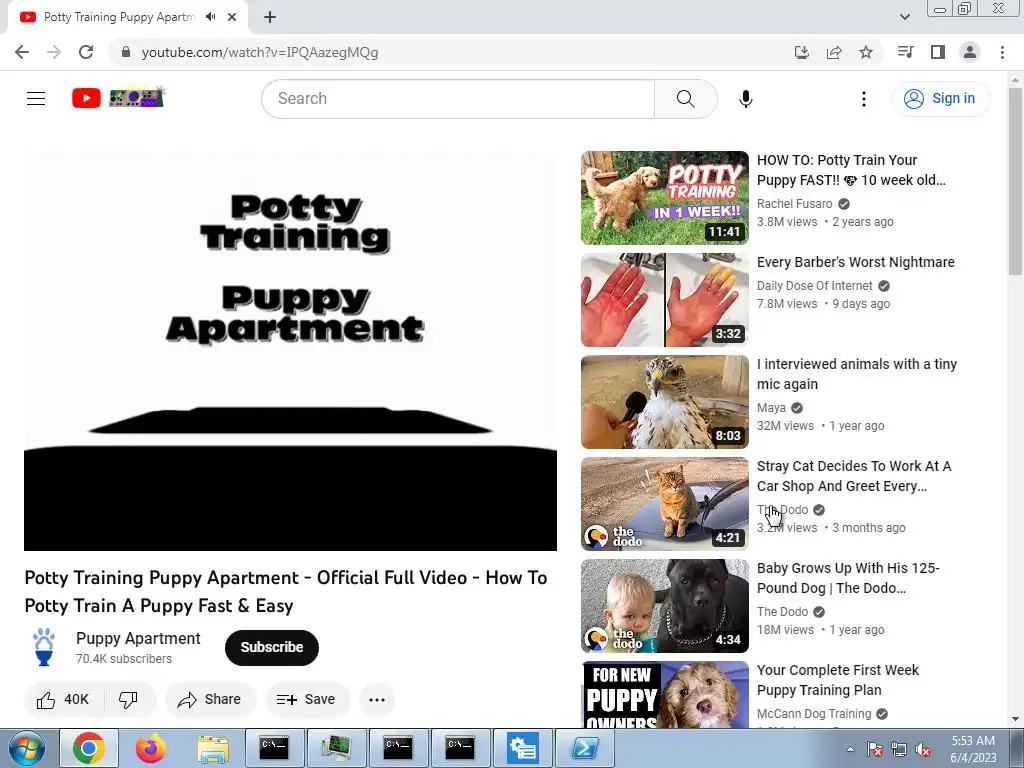Viewport: 1024px width, 768px height.
Task: Install app via address bar download icon
Action: (802, 52)
